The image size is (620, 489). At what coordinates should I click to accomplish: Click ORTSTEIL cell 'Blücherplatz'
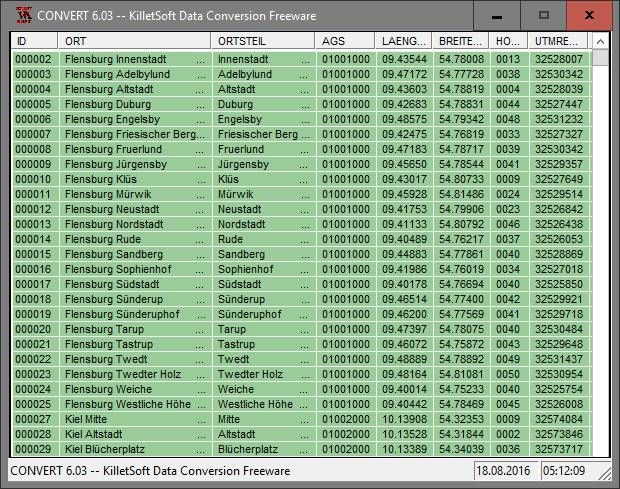pyautogui.click(x=264, y=450)
